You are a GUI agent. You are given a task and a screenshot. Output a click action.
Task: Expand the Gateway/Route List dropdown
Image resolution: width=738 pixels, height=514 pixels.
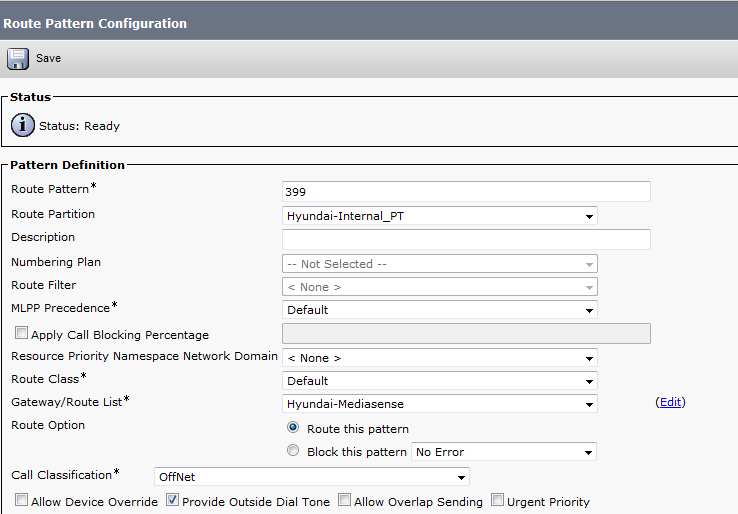tap(440, 404)
